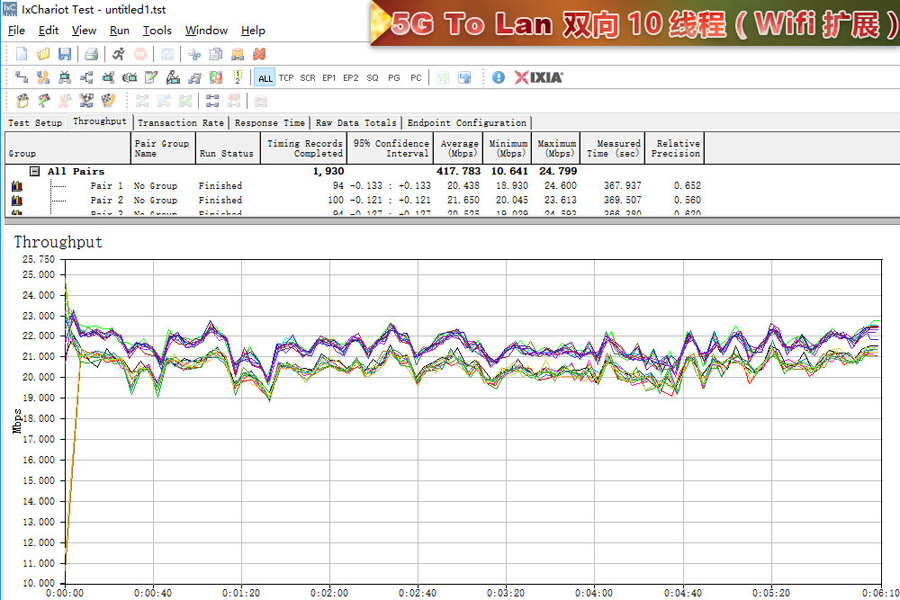Toggle the TCP protocol filter
The width and height of the screenshot is (900, 600).
[x=286, y=78]
